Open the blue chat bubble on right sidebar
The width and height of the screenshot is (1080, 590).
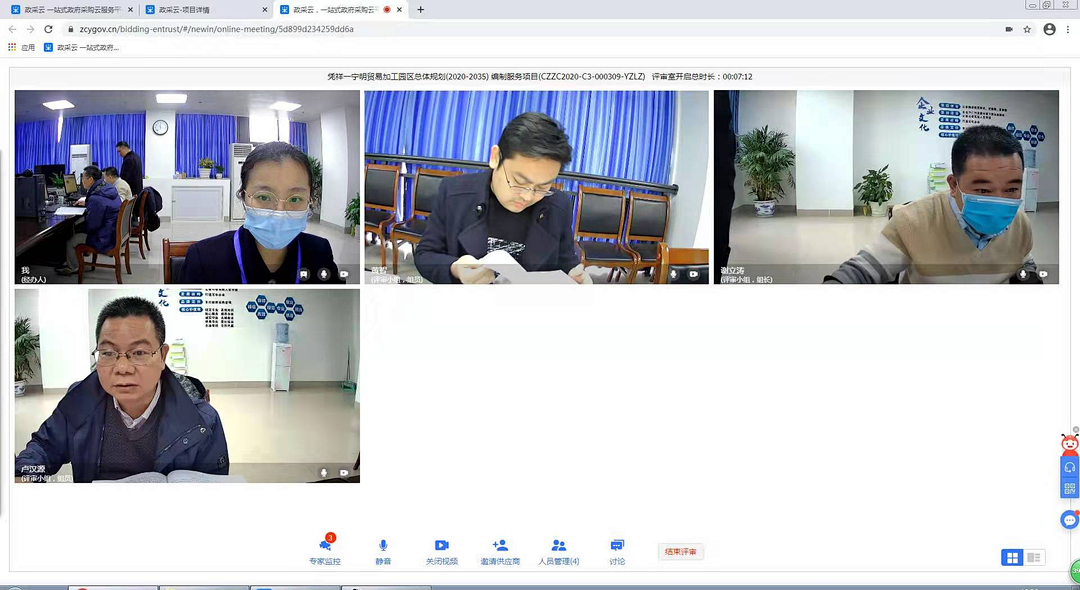1069,520
